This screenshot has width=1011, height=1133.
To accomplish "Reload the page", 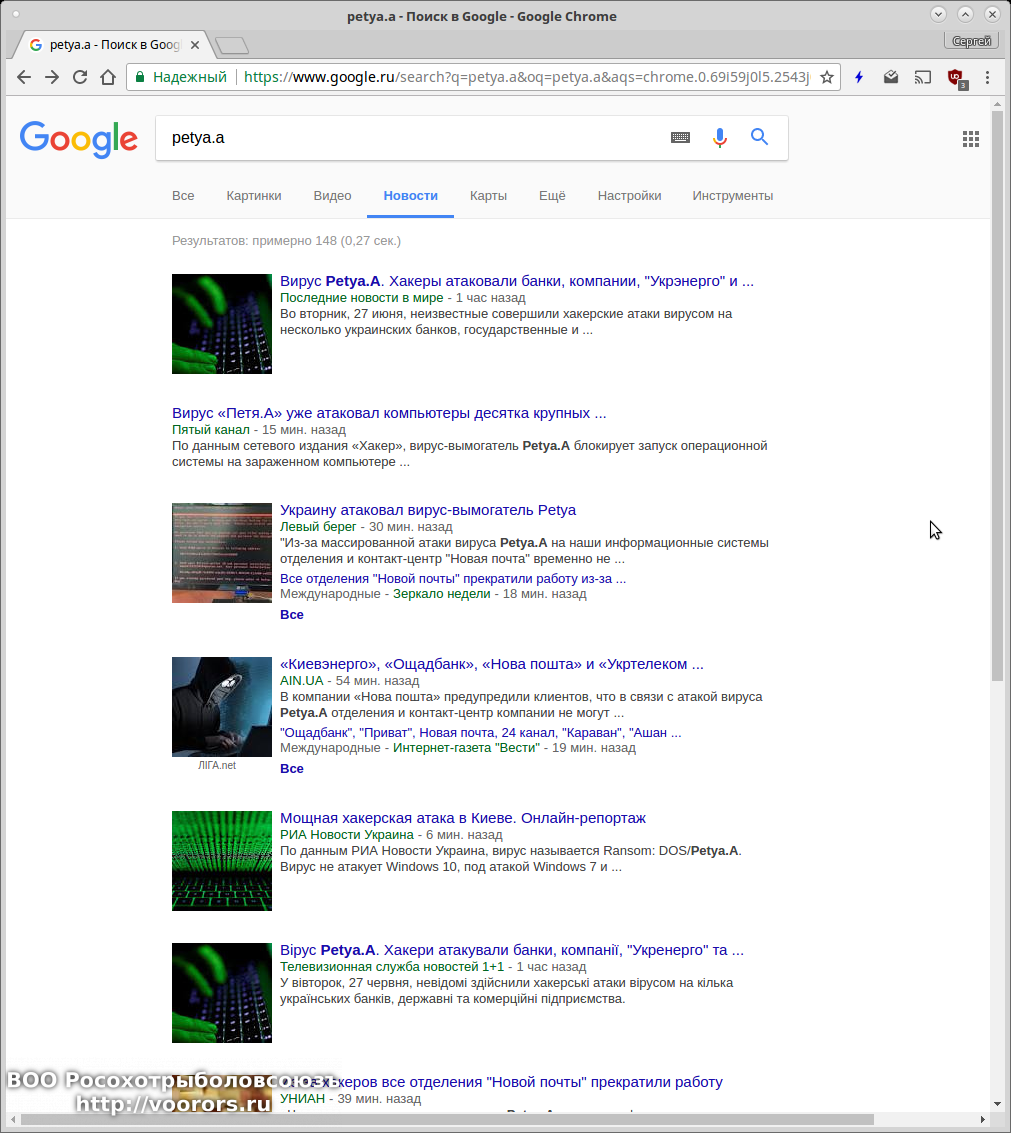I will click(80, 77).
